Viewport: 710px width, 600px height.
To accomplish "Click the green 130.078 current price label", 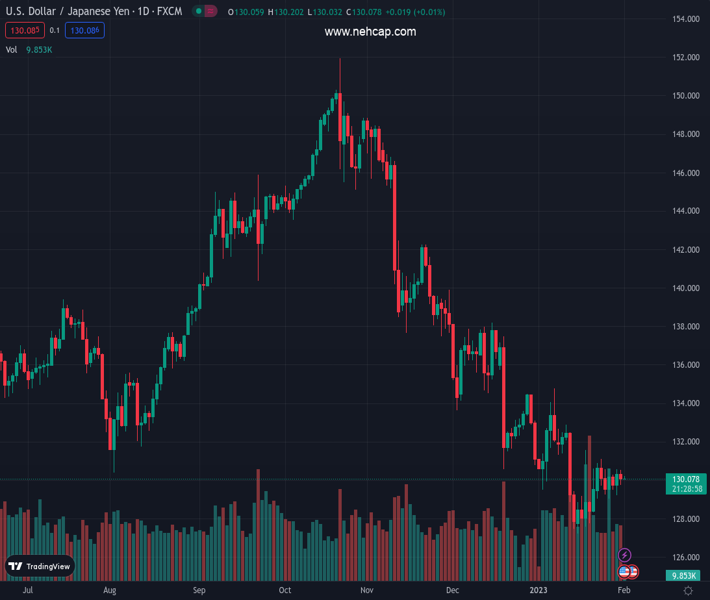I will [685, 480].
